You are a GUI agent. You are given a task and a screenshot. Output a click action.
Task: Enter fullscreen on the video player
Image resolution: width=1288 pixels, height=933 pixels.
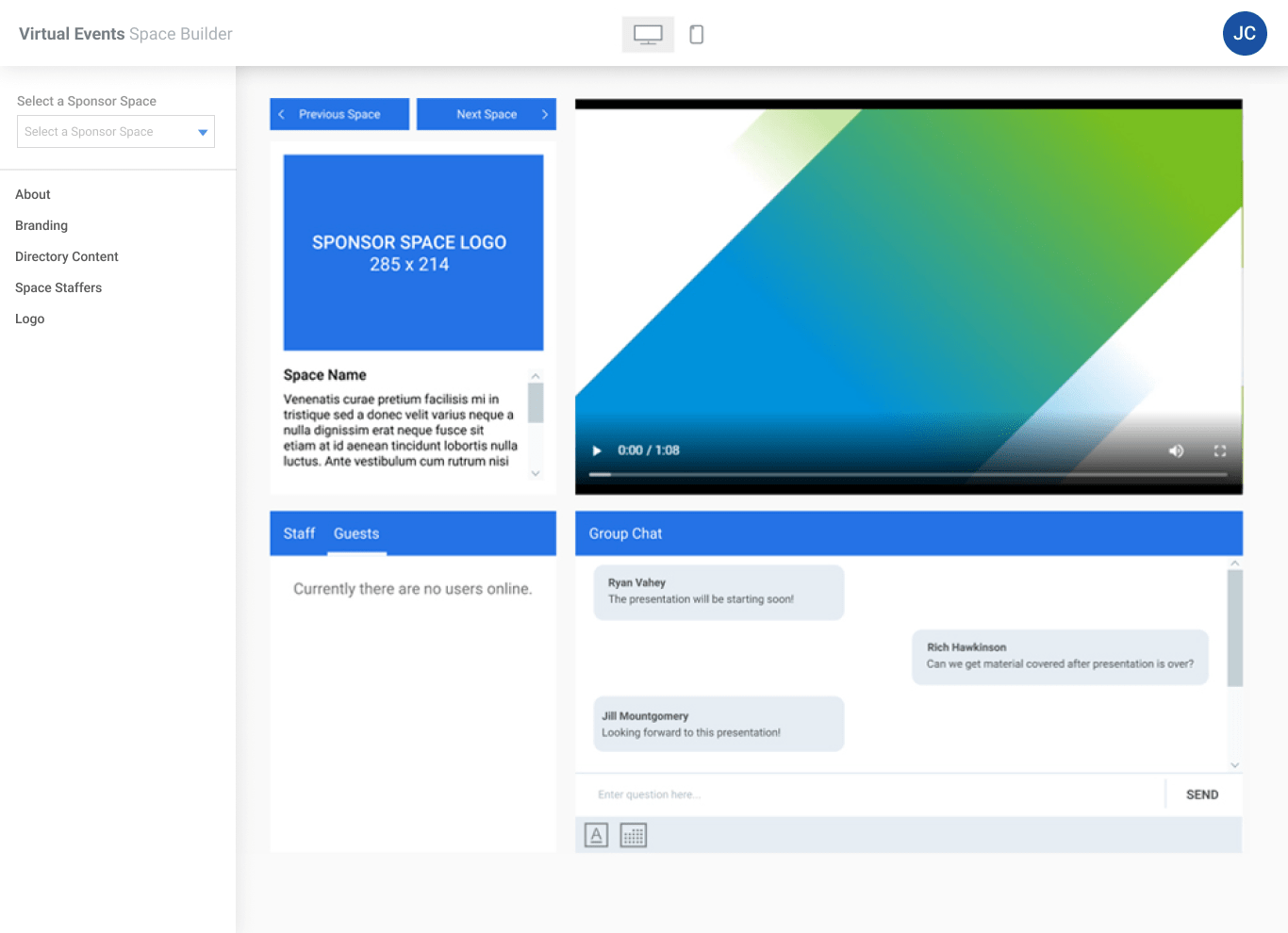point(1220,450)
